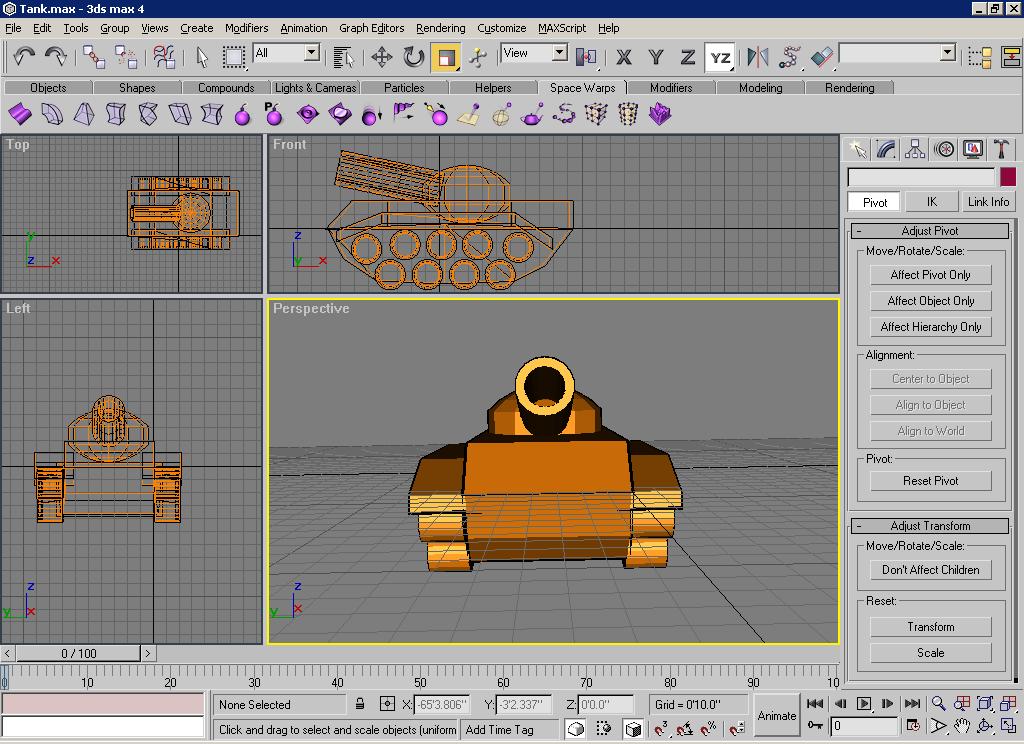The image size is (1024, 744).
Task: Open the Motion command panel tab
Action: tap(944, 150)
